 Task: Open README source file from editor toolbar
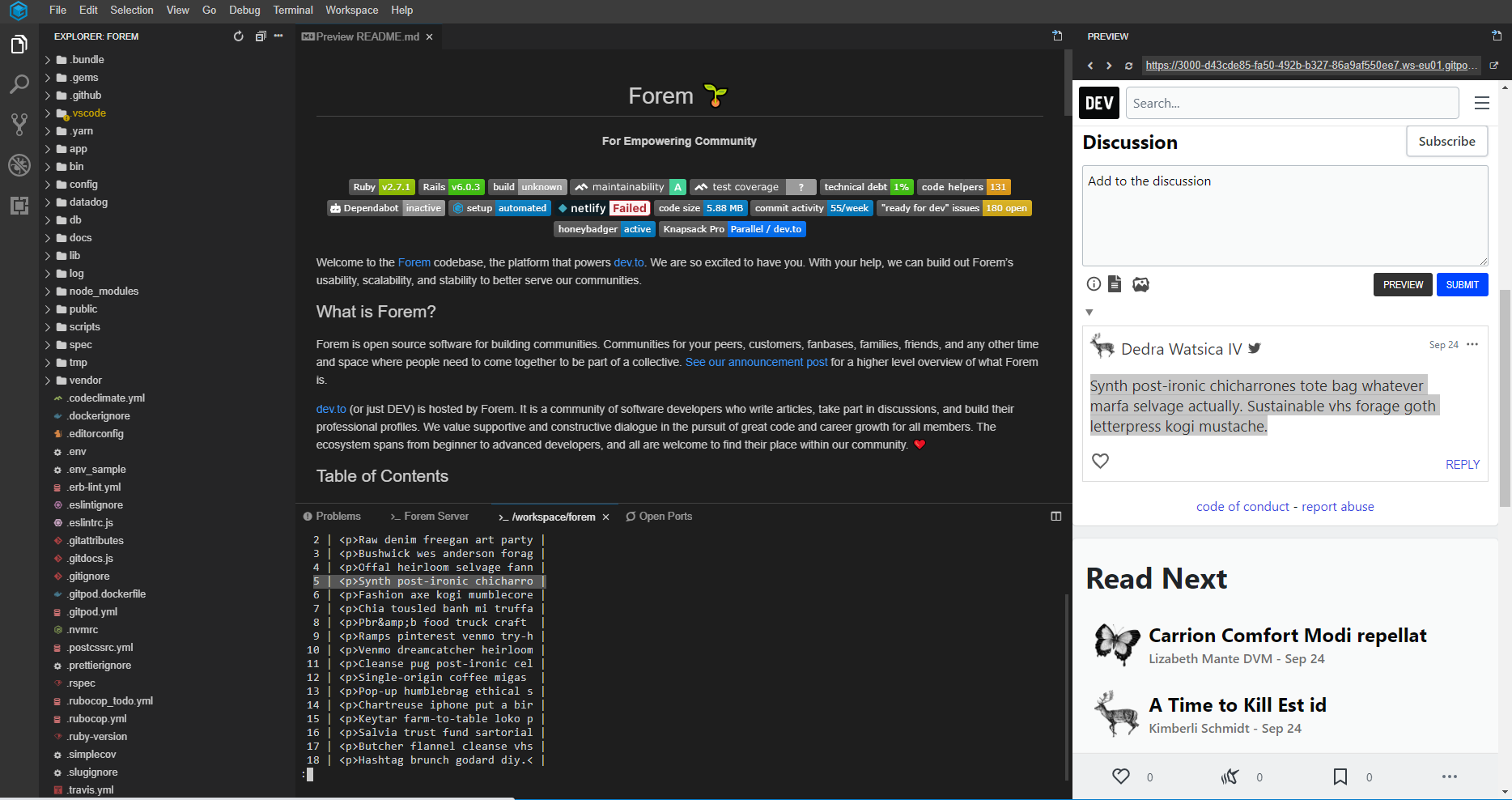point(1057,36)
